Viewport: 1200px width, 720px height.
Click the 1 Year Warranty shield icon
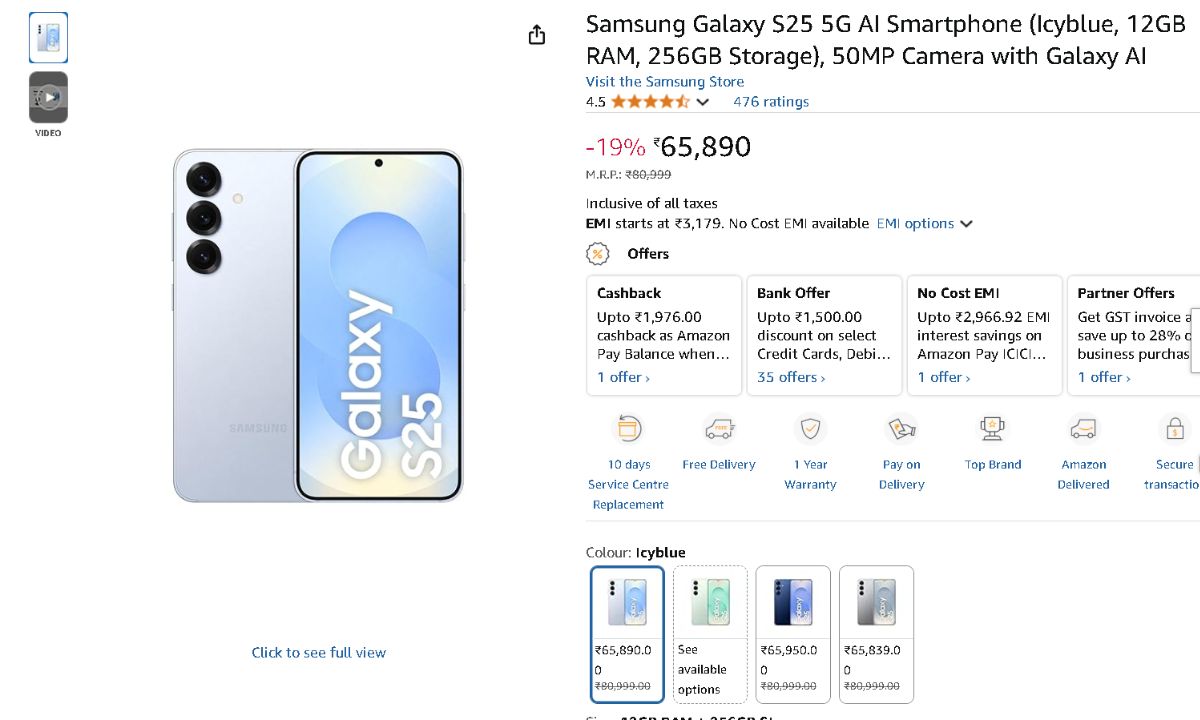coord(810,429)
